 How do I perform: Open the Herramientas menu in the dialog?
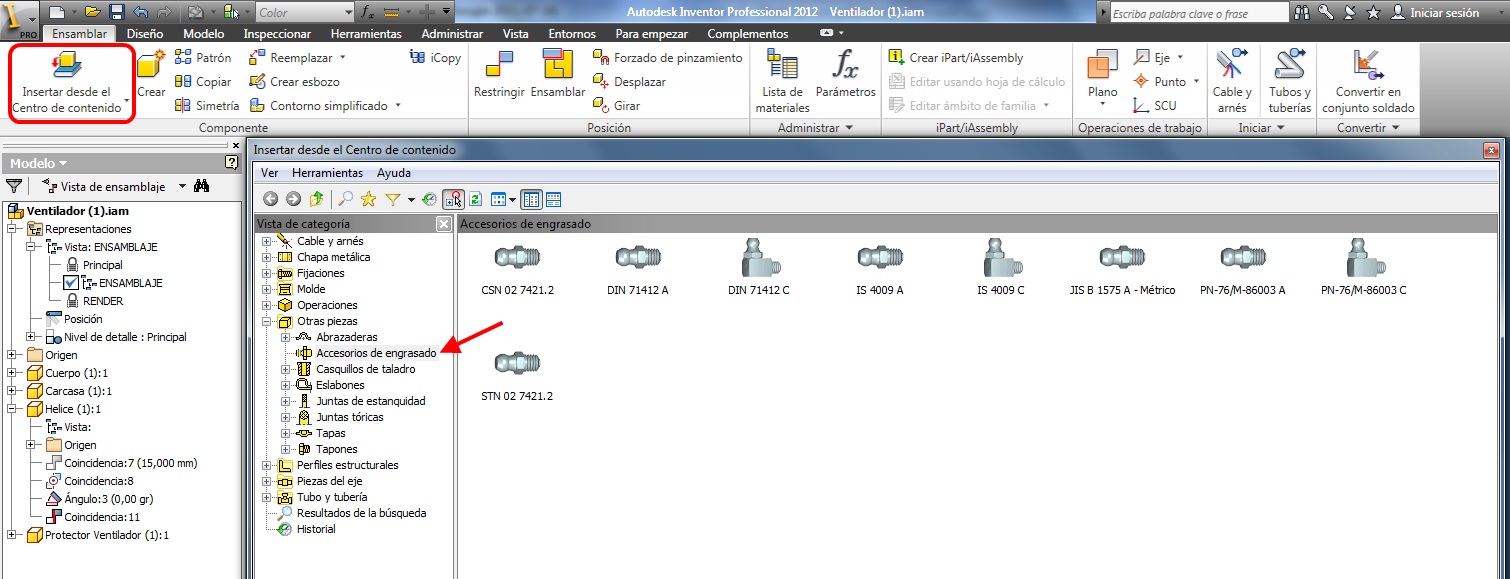tap(328, 173)
